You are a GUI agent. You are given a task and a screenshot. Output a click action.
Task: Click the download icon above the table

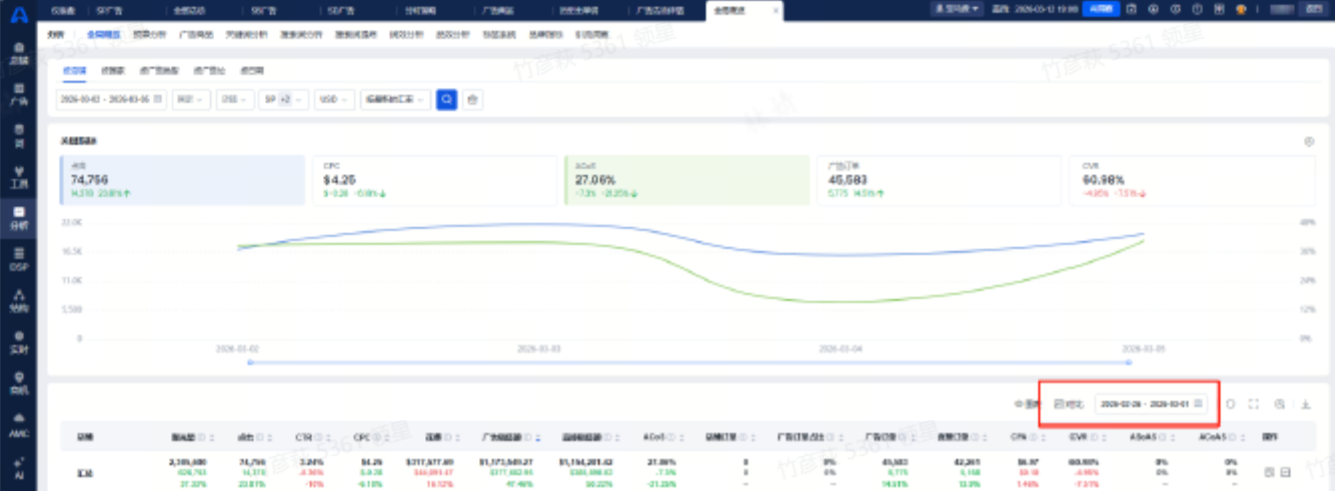coord(1306,404)
